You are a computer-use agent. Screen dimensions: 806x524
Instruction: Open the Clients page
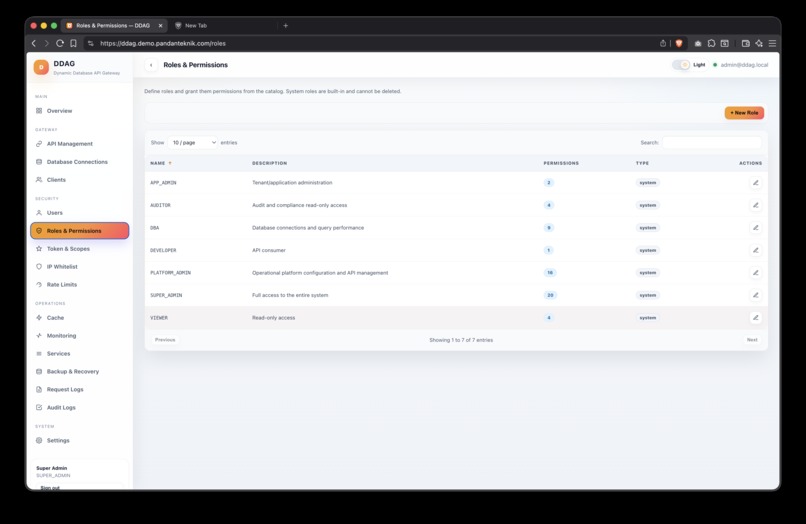point(80,180)
